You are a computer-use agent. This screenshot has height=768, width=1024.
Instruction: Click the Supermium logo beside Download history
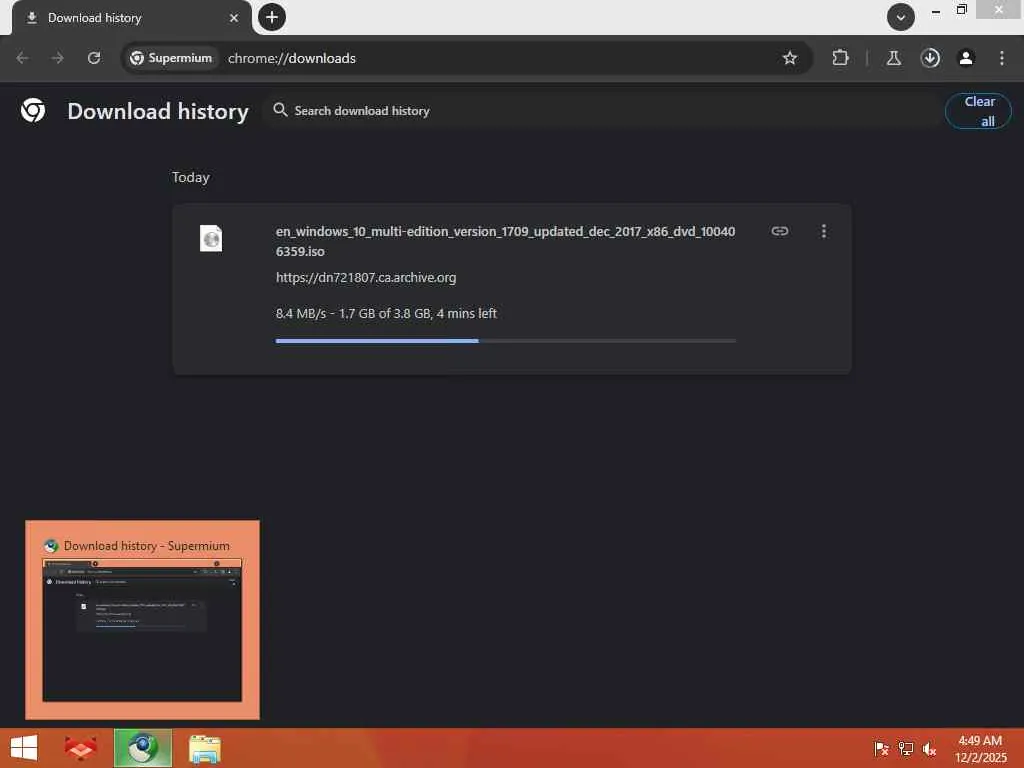point(33,110)
